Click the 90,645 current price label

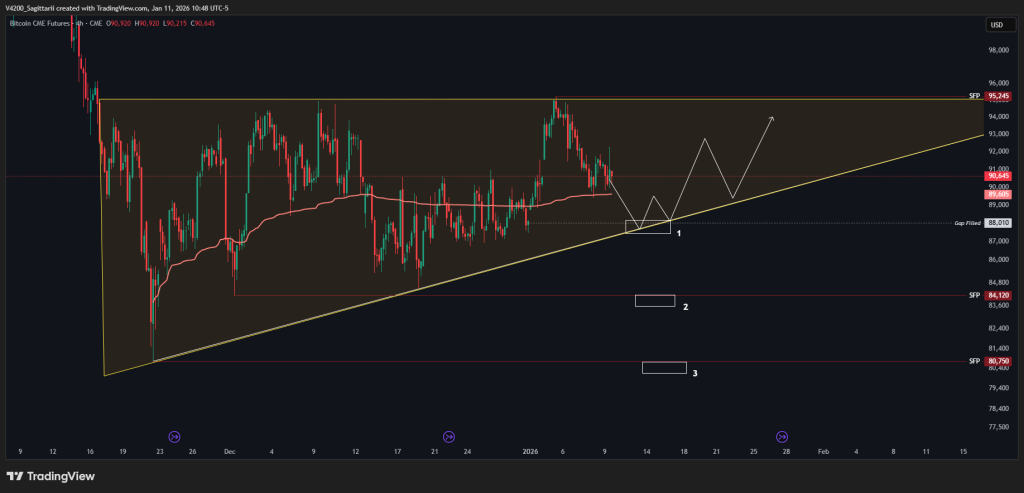997,176
